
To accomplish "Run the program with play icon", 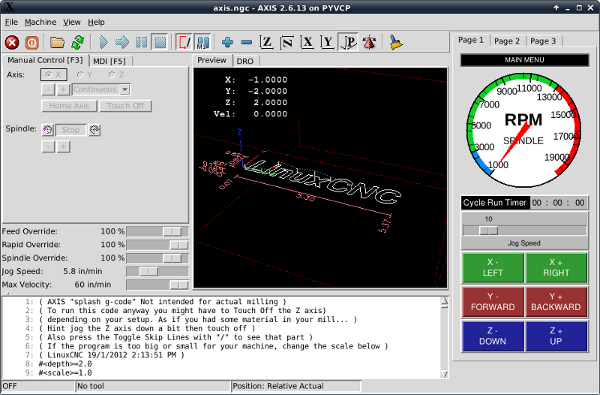I will pyautogui.click(x=103, y=42).
